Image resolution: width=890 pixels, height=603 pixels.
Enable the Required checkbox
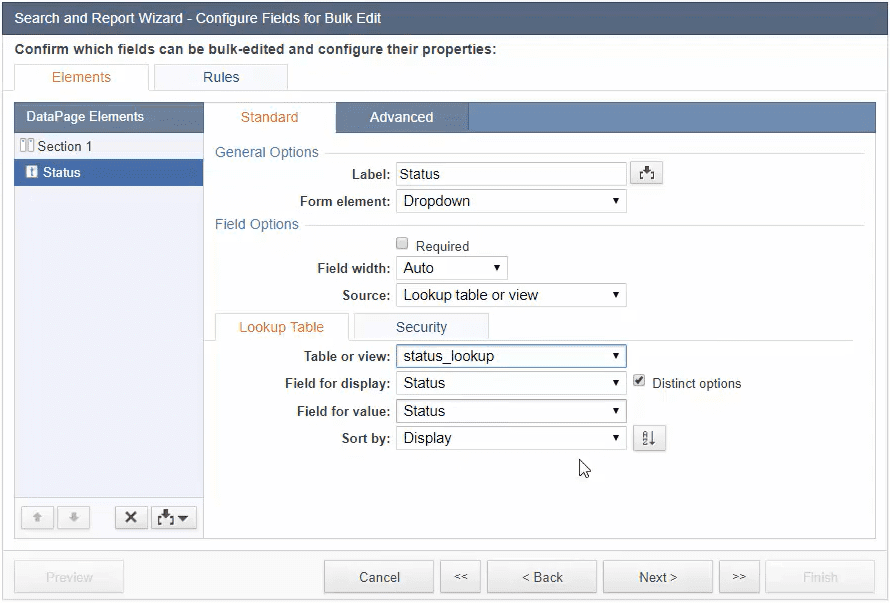[402, 244]
